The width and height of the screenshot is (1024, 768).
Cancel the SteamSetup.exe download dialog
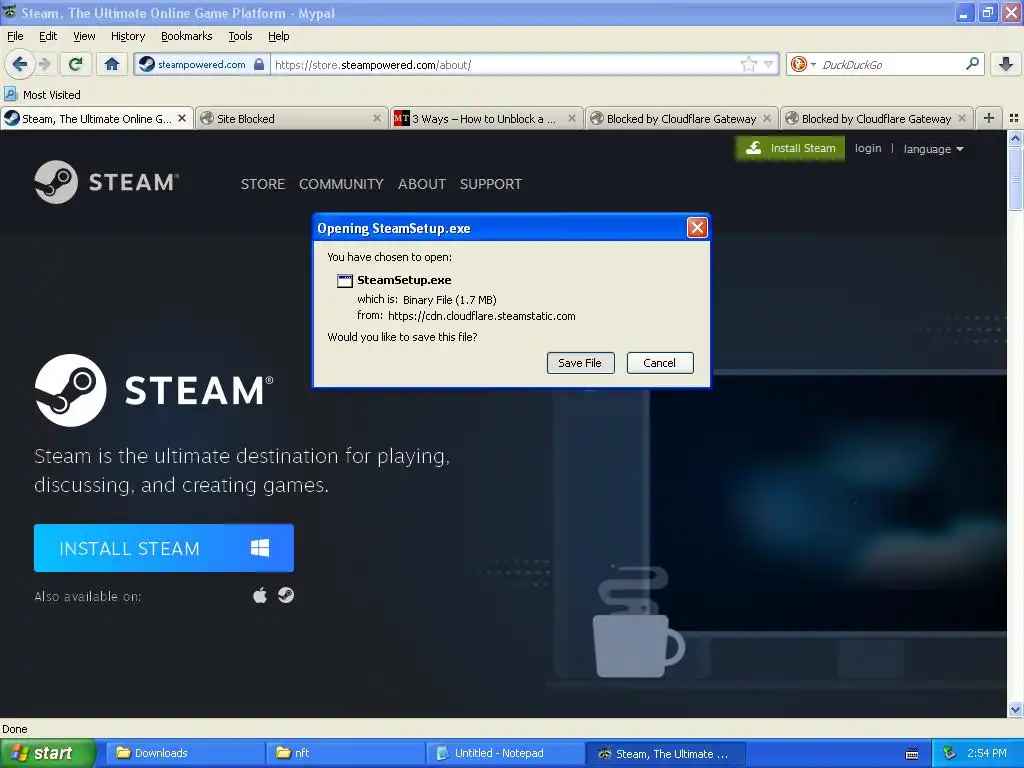(x=660, y=363)
